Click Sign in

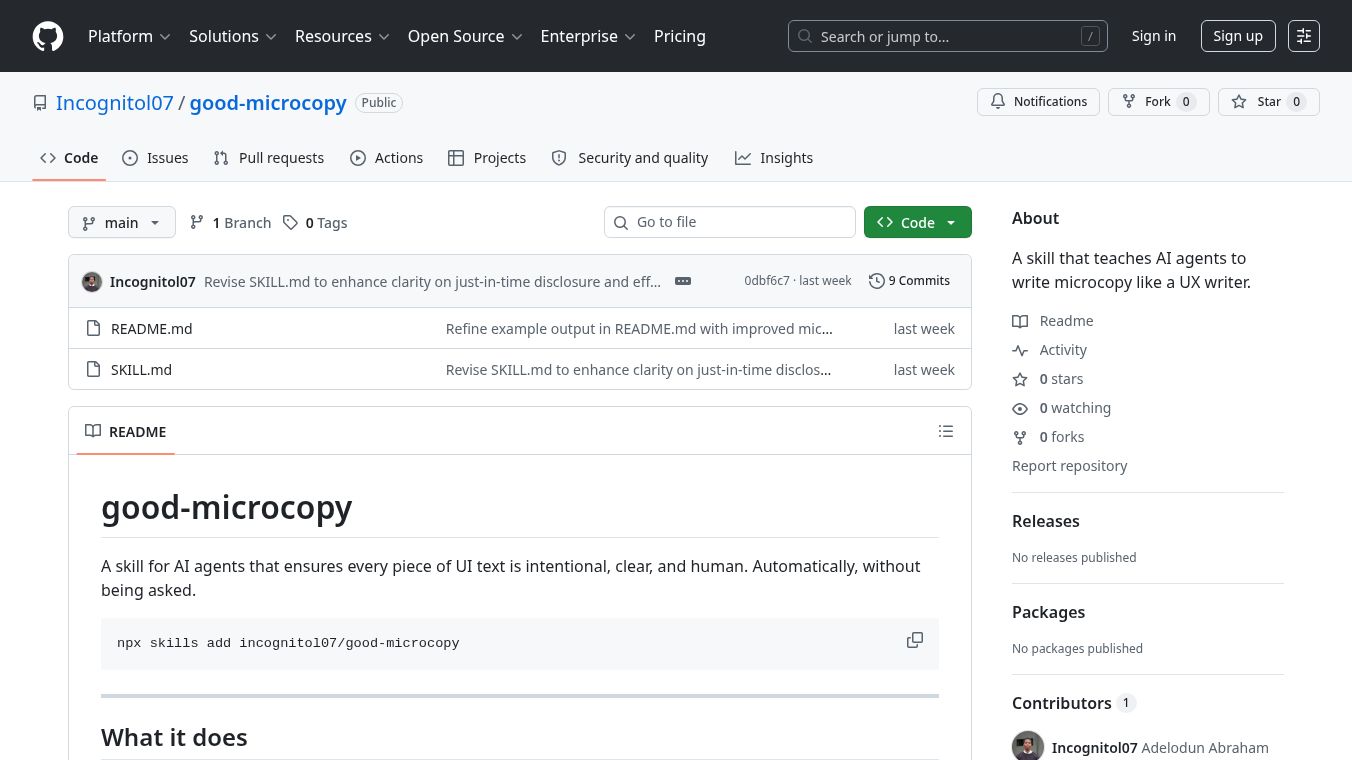pos(1154,36)
